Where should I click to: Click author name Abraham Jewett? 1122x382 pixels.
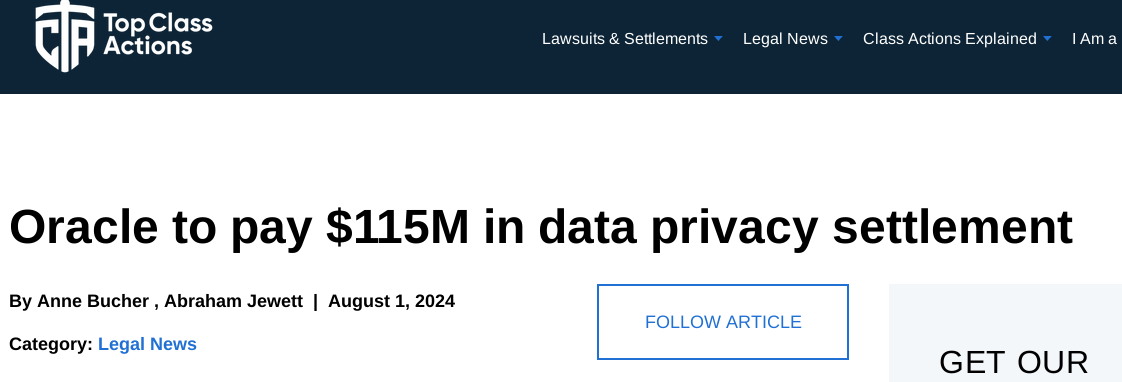pos(233,301)
